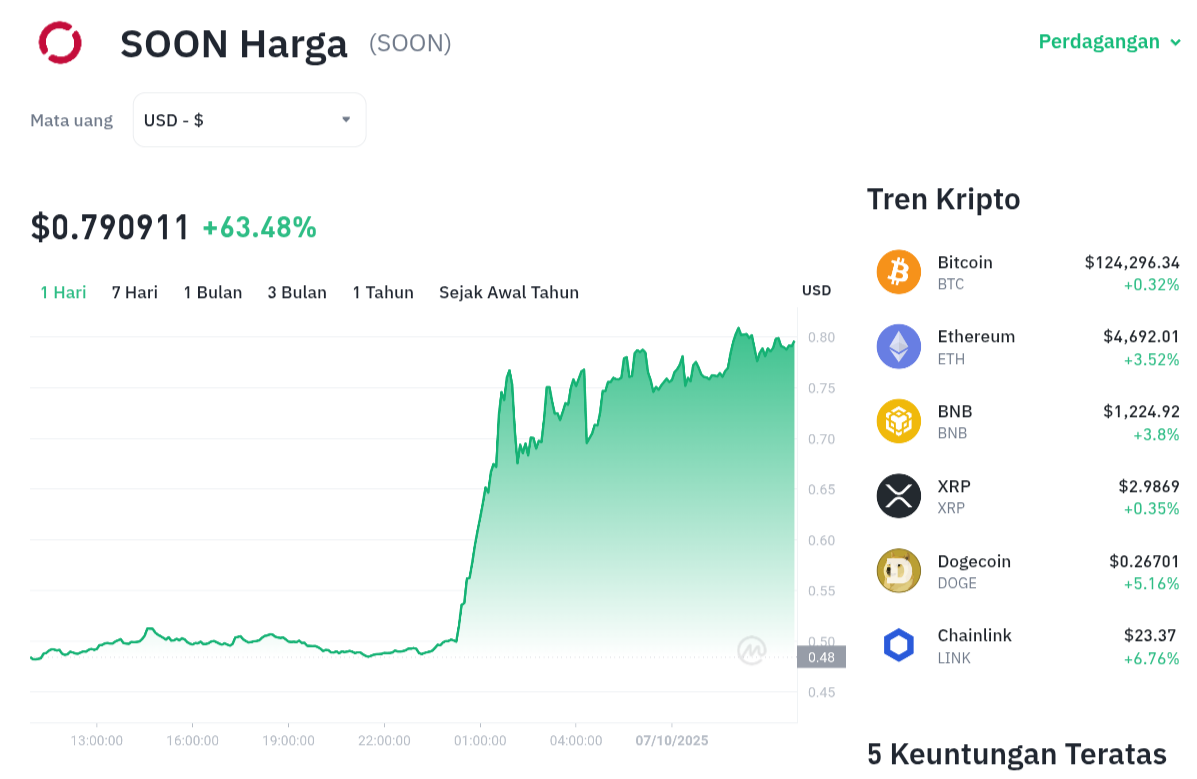The width and height of the screenshot is (1197, 779).
Task: Click the blue Chainlink hexagon icon
Action: click(898, 646)
